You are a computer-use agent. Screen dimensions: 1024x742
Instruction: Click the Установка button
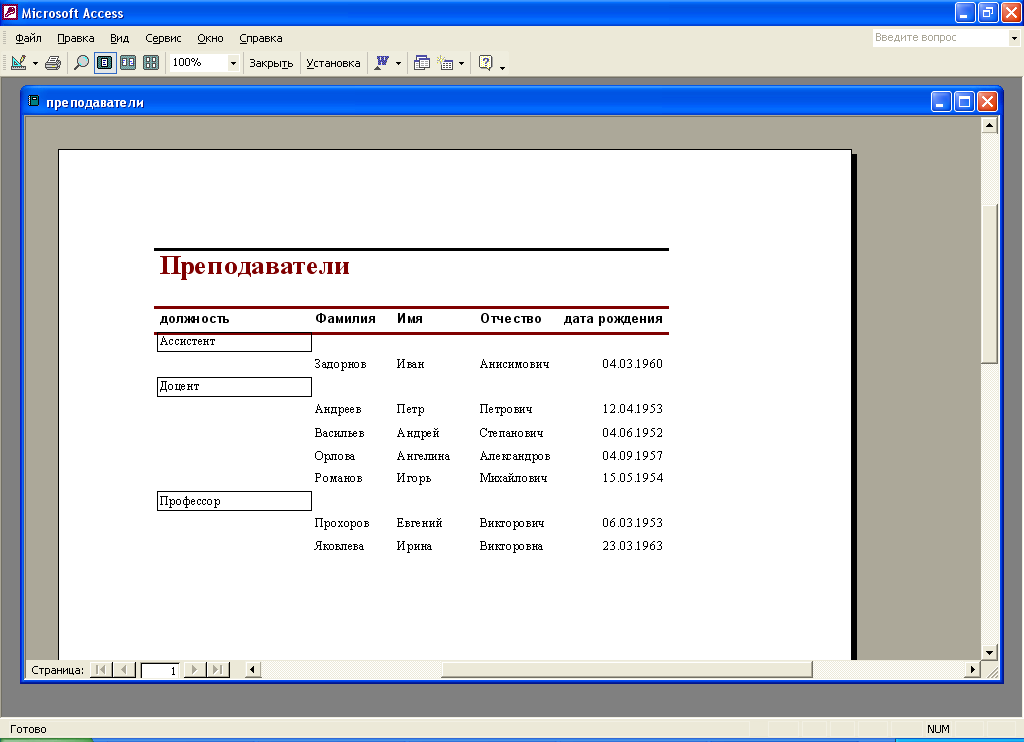point(333,63)
